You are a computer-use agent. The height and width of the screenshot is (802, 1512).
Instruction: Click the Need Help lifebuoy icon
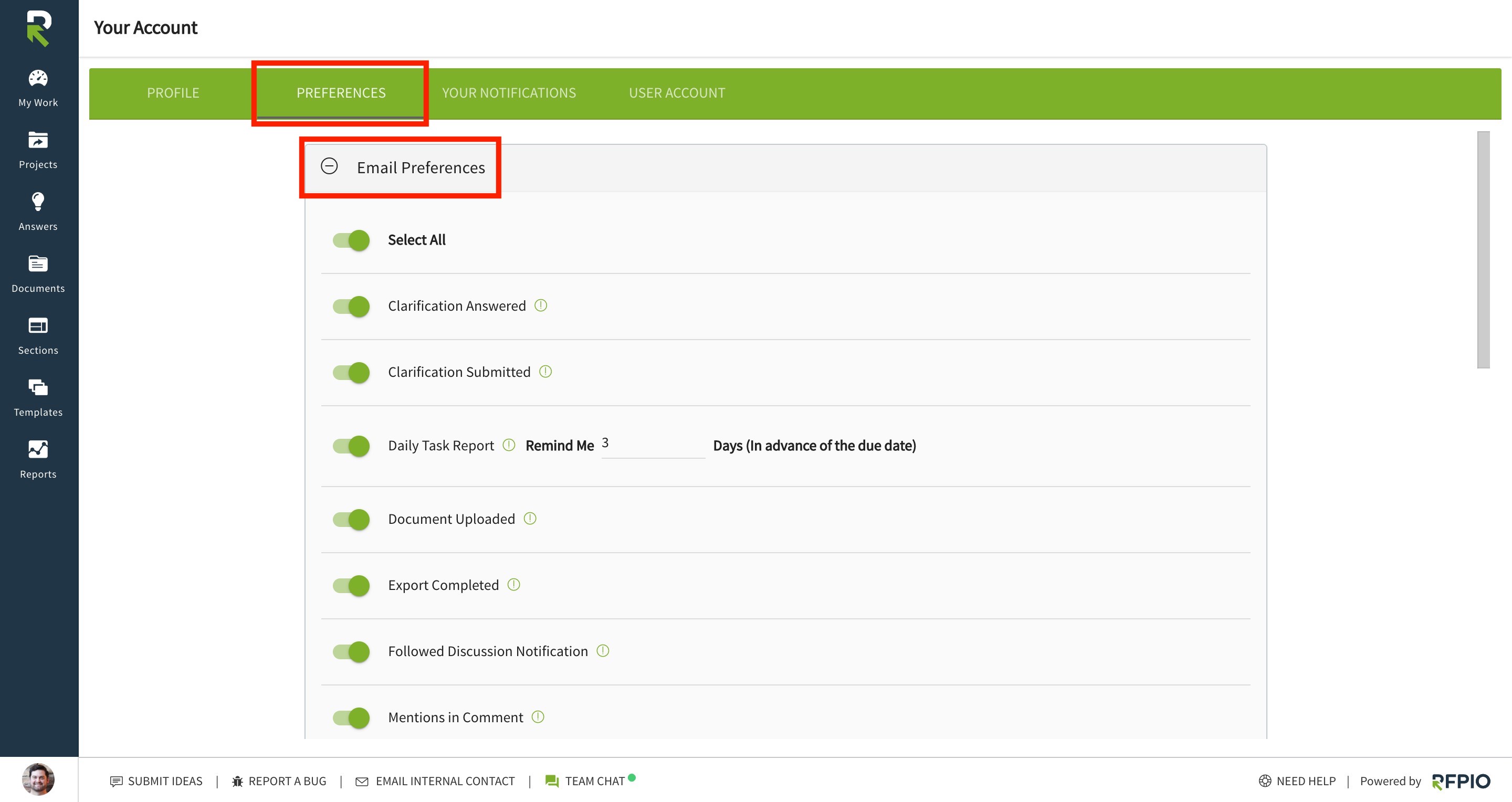click(1265, 781)
